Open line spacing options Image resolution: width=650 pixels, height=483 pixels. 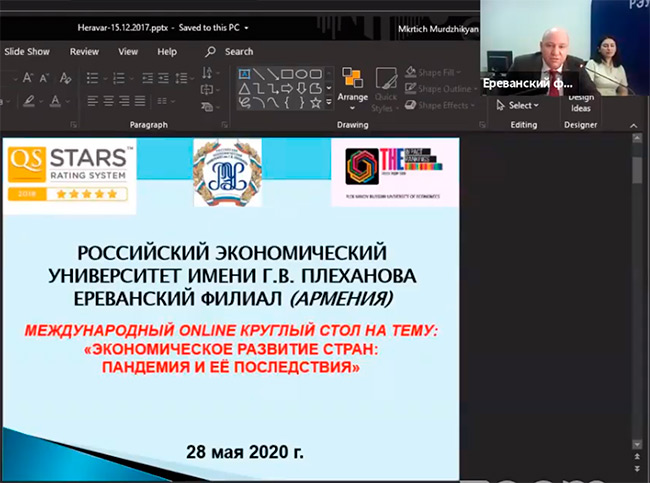pyautogui.click(x=184, y=78)
